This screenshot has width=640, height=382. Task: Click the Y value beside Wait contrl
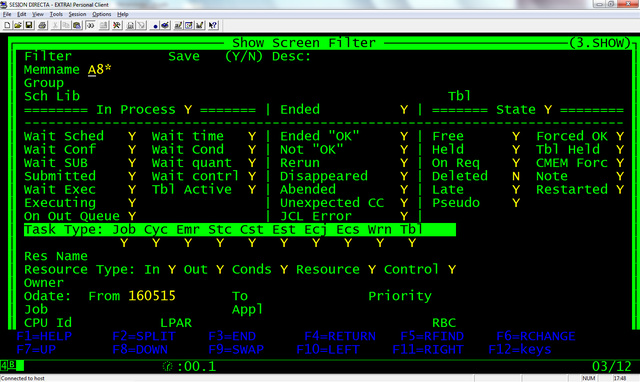[x=252, y=176]
